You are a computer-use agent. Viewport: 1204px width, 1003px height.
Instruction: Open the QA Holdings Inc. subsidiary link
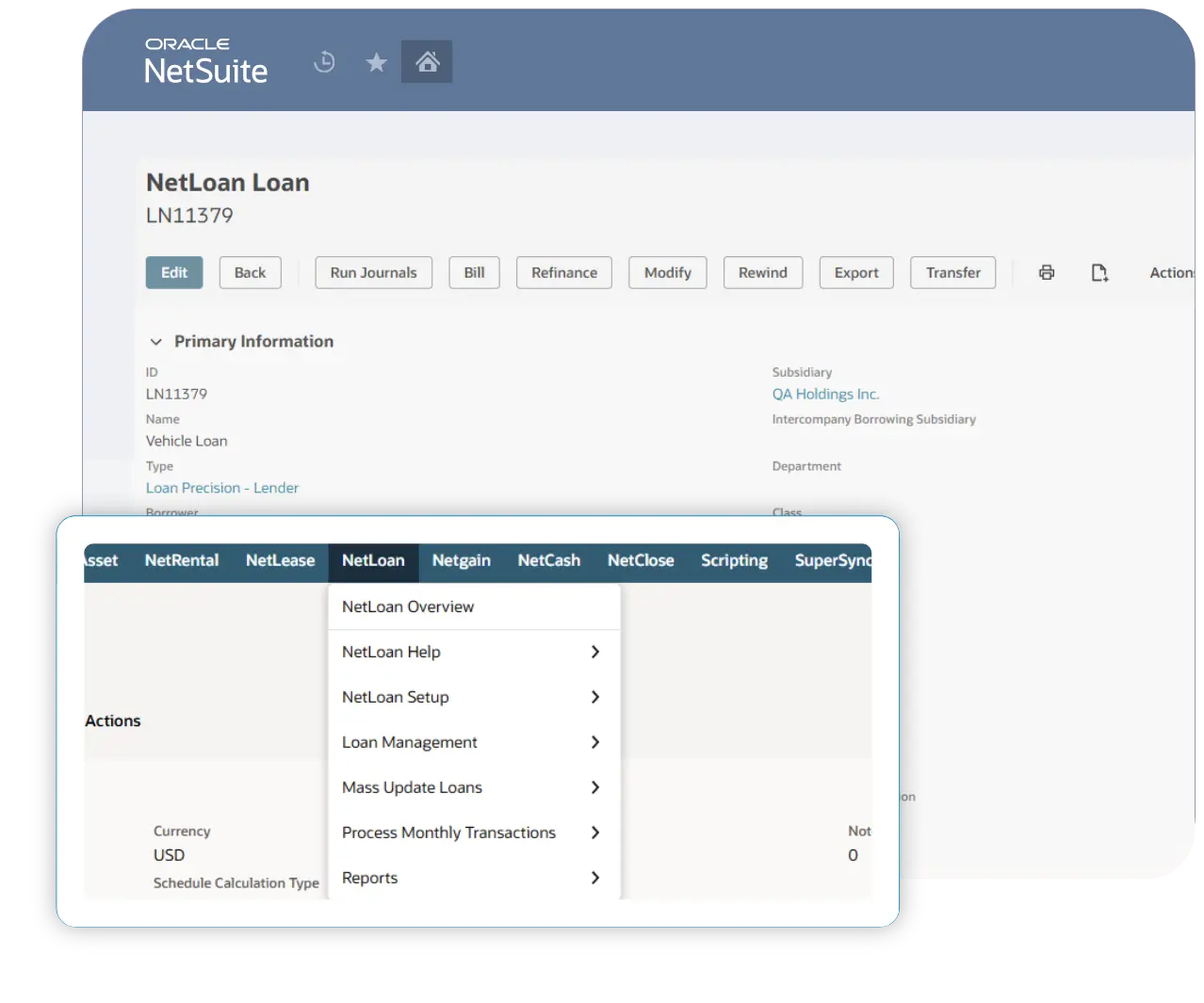click(826, 394)
